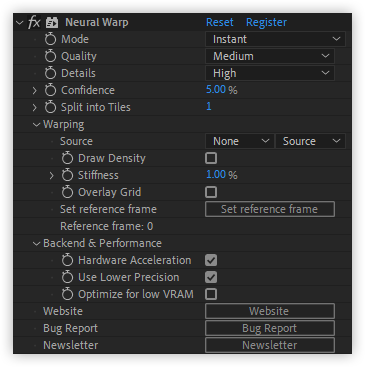Click the Backend & Performance group label
This screenshot has height=367, width=365.
coord(102,243)
